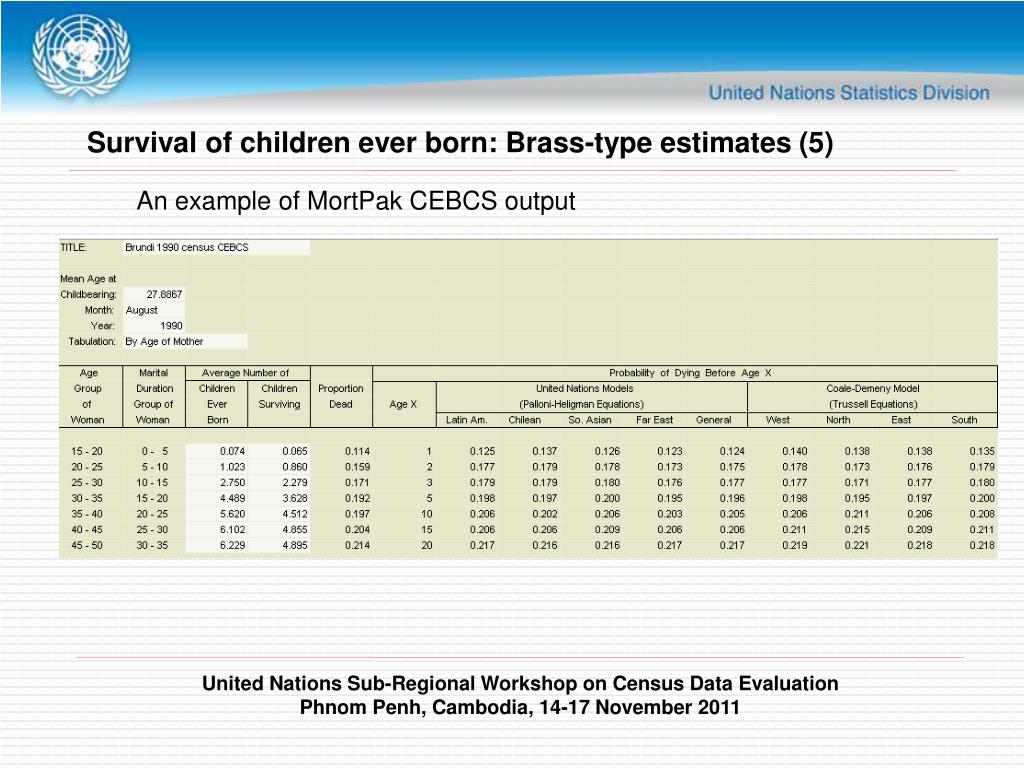The height and width of the screenshot is (768, 1024).
Task: Click proportion dead value 0.159
Action: tap(357, 467)
